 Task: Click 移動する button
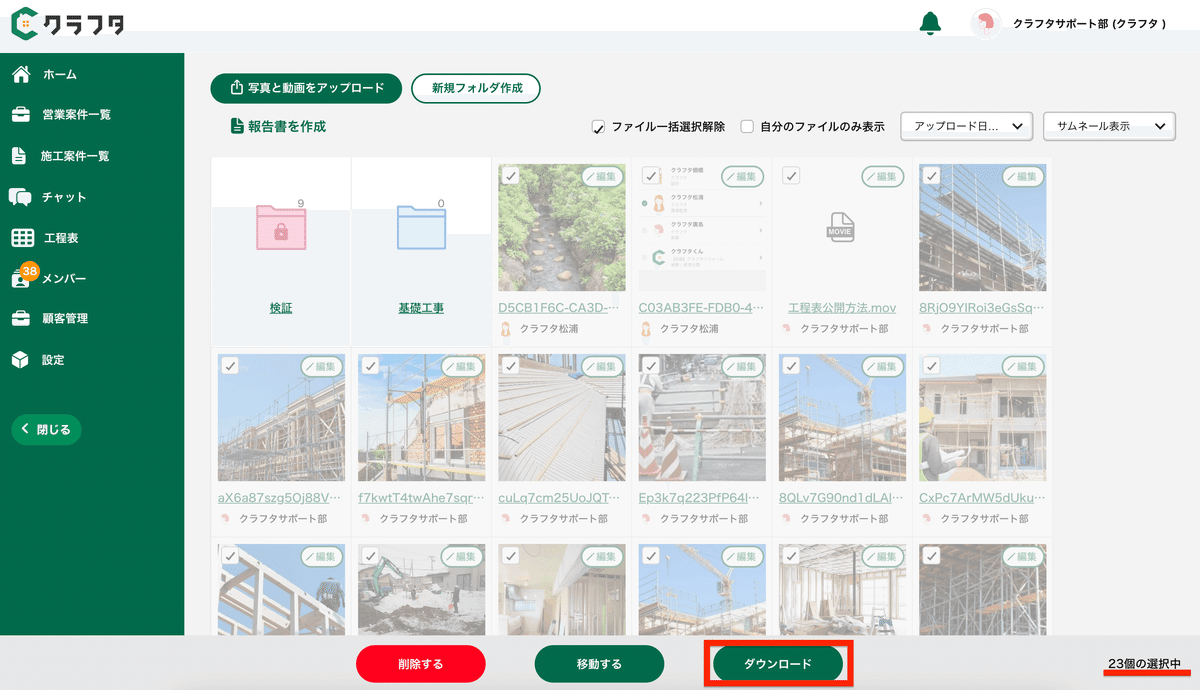click(599, 664)
